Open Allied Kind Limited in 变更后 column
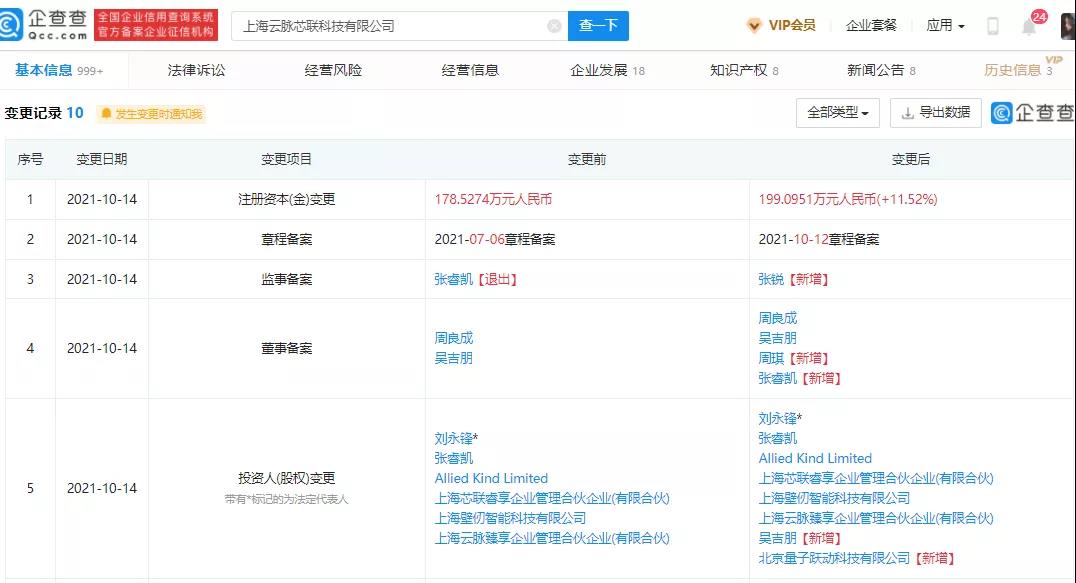Viewport: 1076px width, 583px height. click(x=815, y=458)
